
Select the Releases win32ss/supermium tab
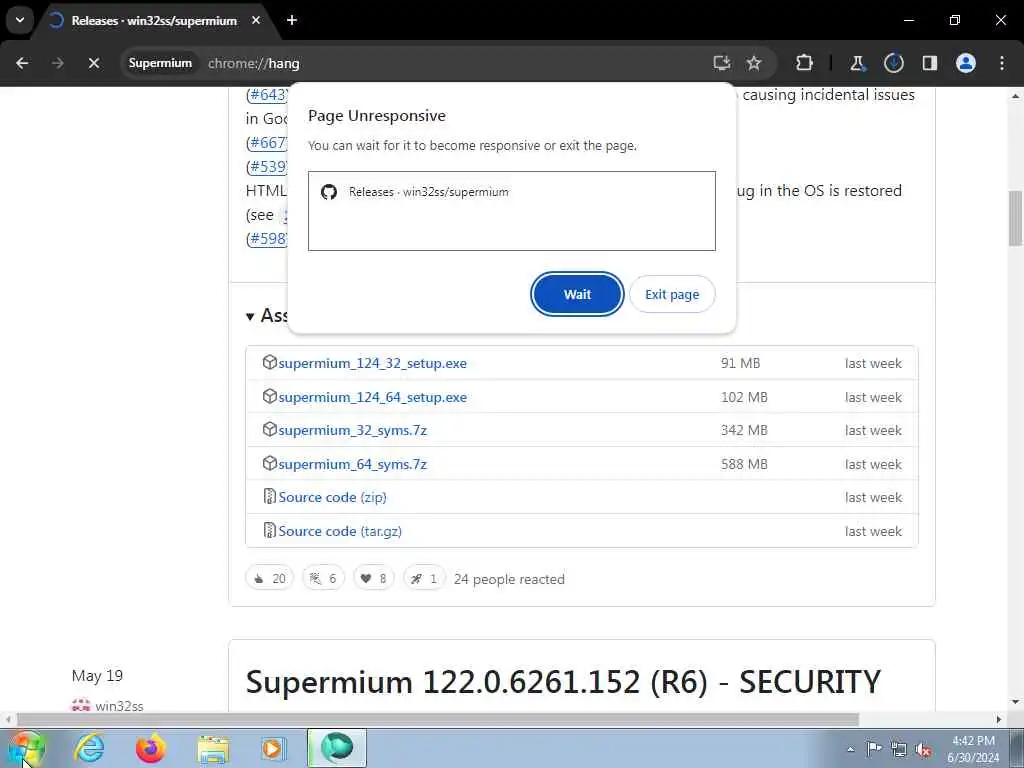point(155,20)
